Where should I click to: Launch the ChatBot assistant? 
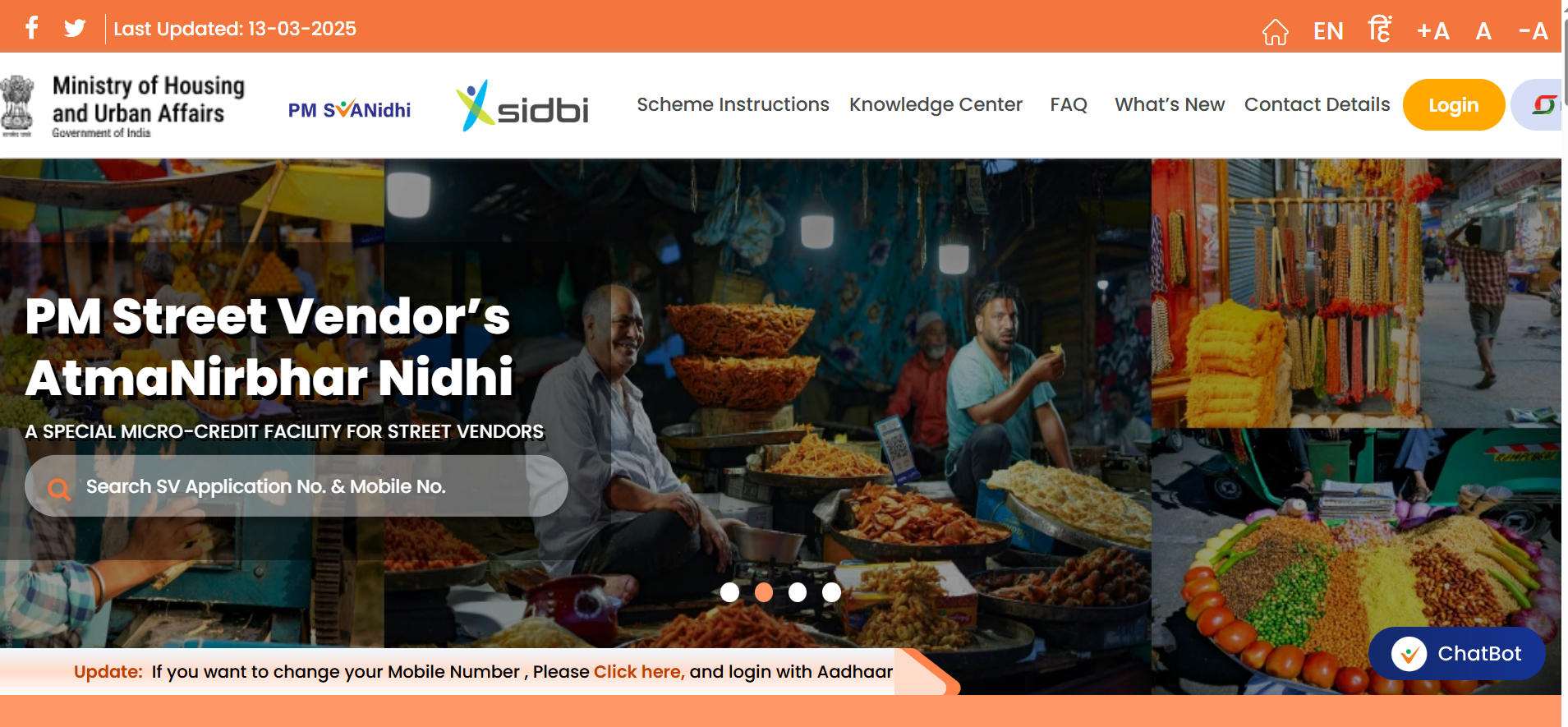coord(1456,653)
